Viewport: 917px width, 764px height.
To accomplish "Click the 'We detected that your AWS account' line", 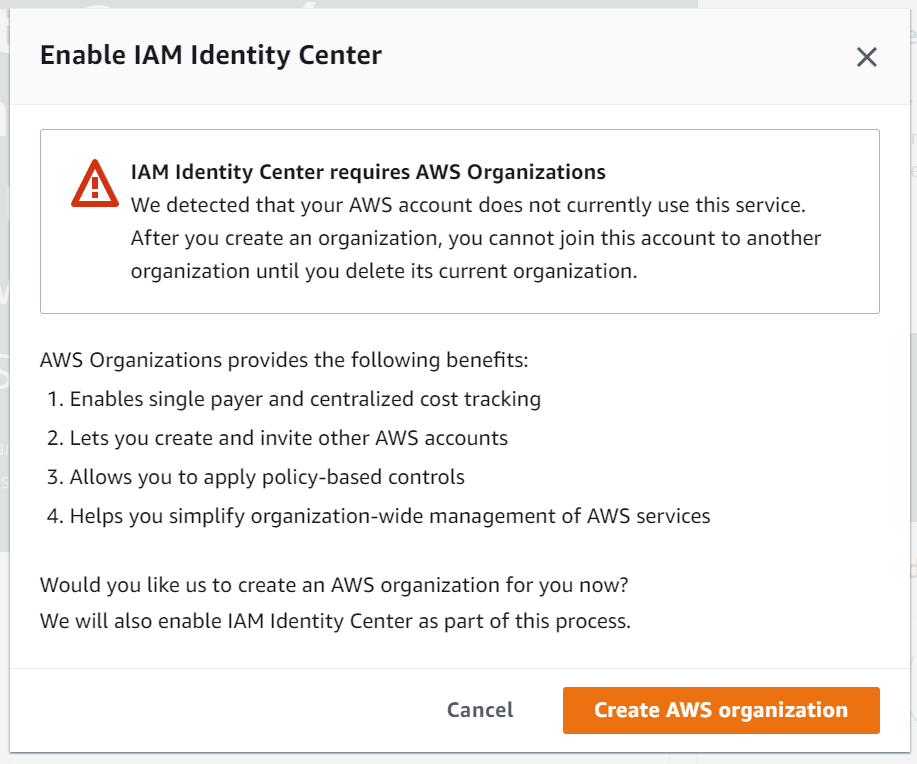I will pos(468,205).
